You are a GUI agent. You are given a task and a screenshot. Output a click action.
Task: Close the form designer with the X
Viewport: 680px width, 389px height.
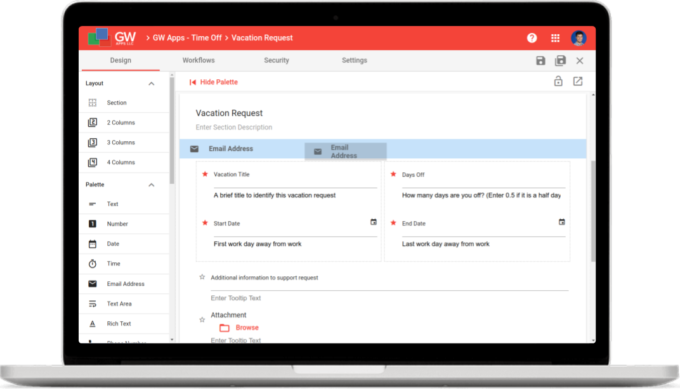coord(580,61)
